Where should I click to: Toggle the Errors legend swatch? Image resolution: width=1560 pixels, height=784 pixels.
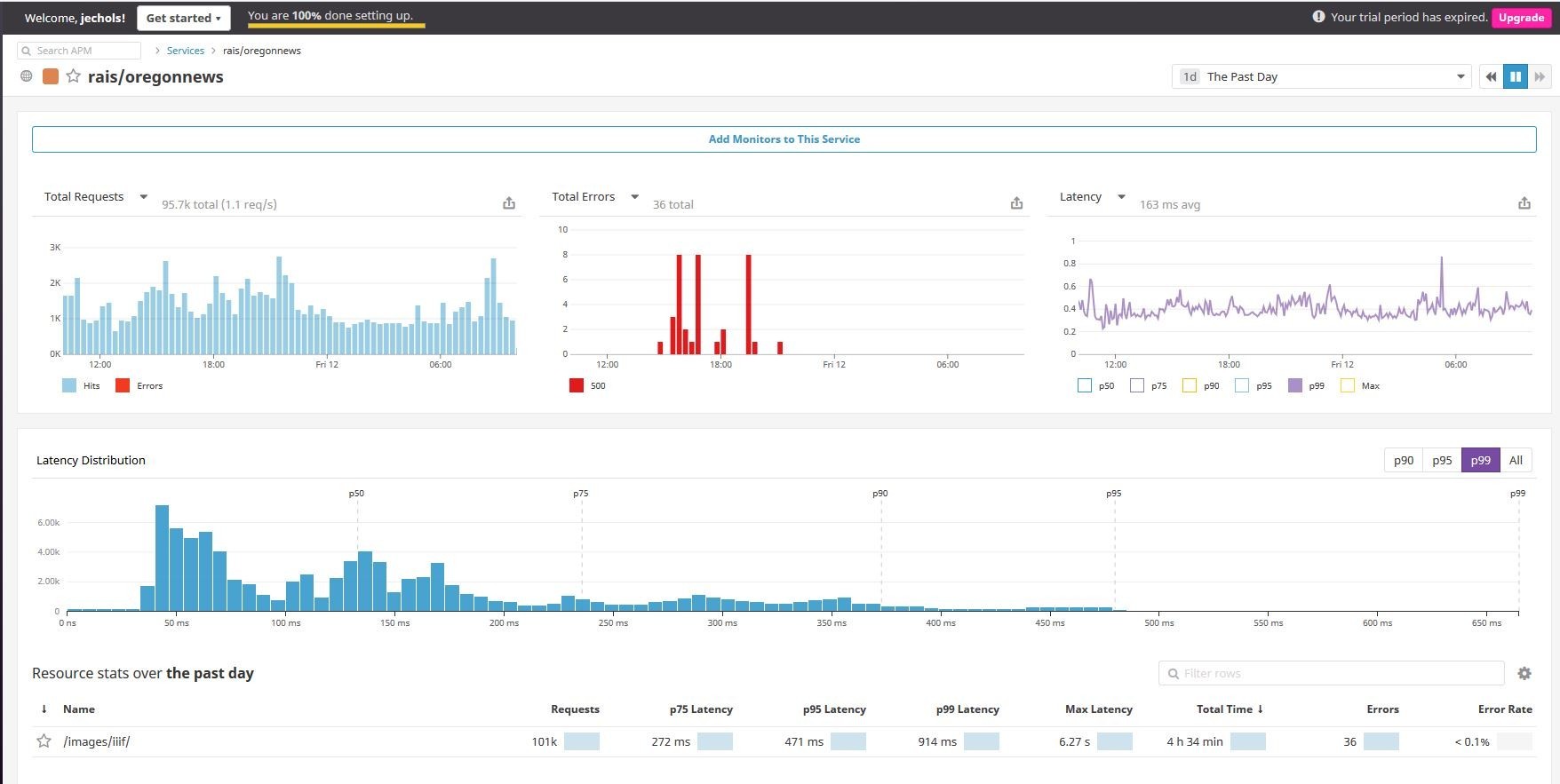[x=123, y=385]
